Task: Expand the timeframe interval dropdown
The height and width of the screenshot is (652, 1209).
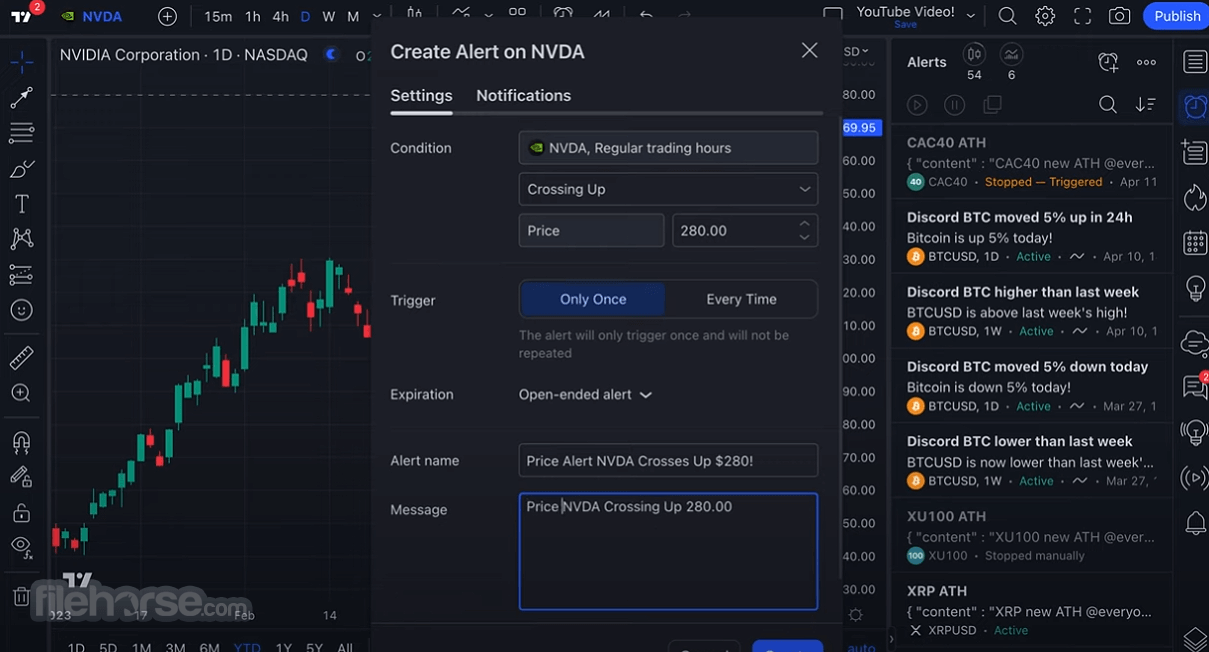Action: [x=376, y=16]
